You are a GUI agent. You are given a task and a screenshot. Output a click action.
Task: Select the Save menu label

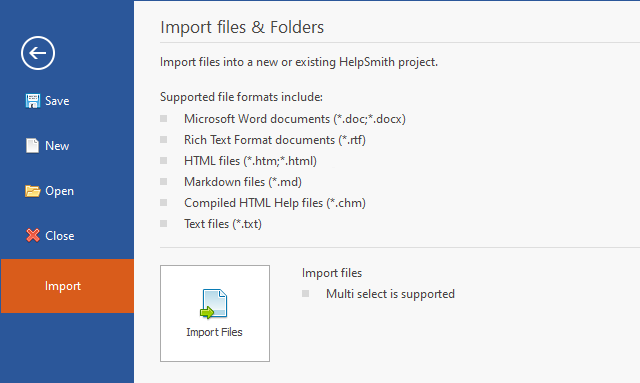pos(57,101)
